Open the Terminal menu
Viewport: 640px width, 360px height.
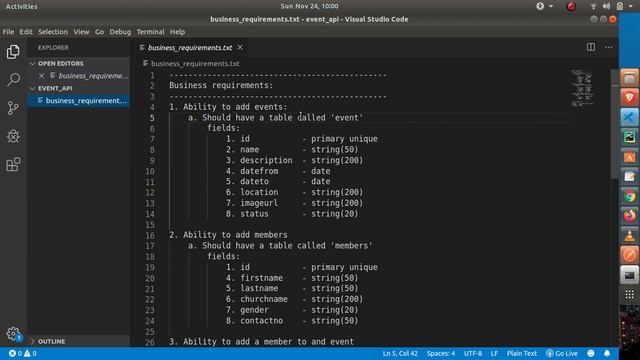pyautogui.click(x=150, y=32)
